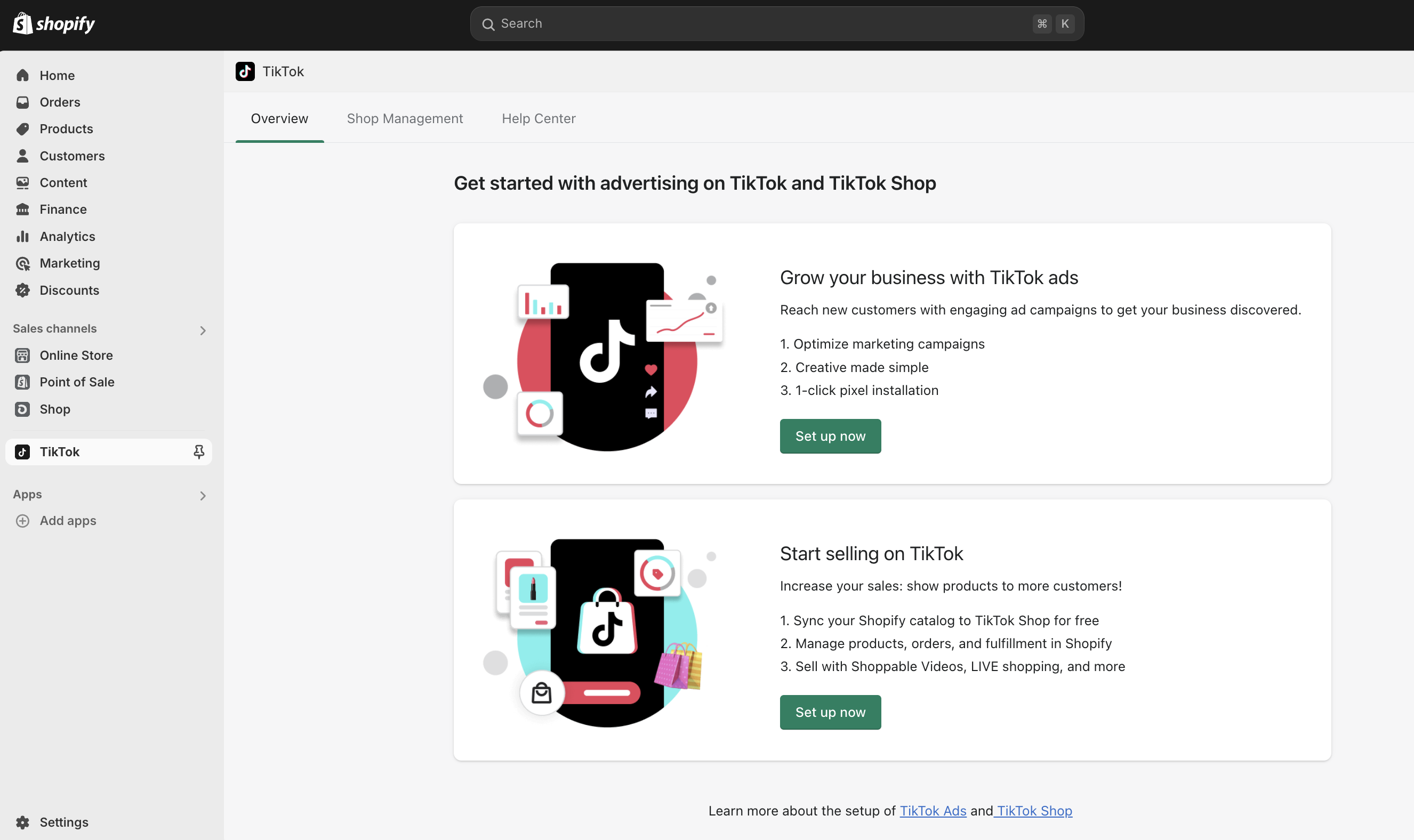Click Set up now for selling on TikTok
1414x840 pixels.
[x=830, y=712]
